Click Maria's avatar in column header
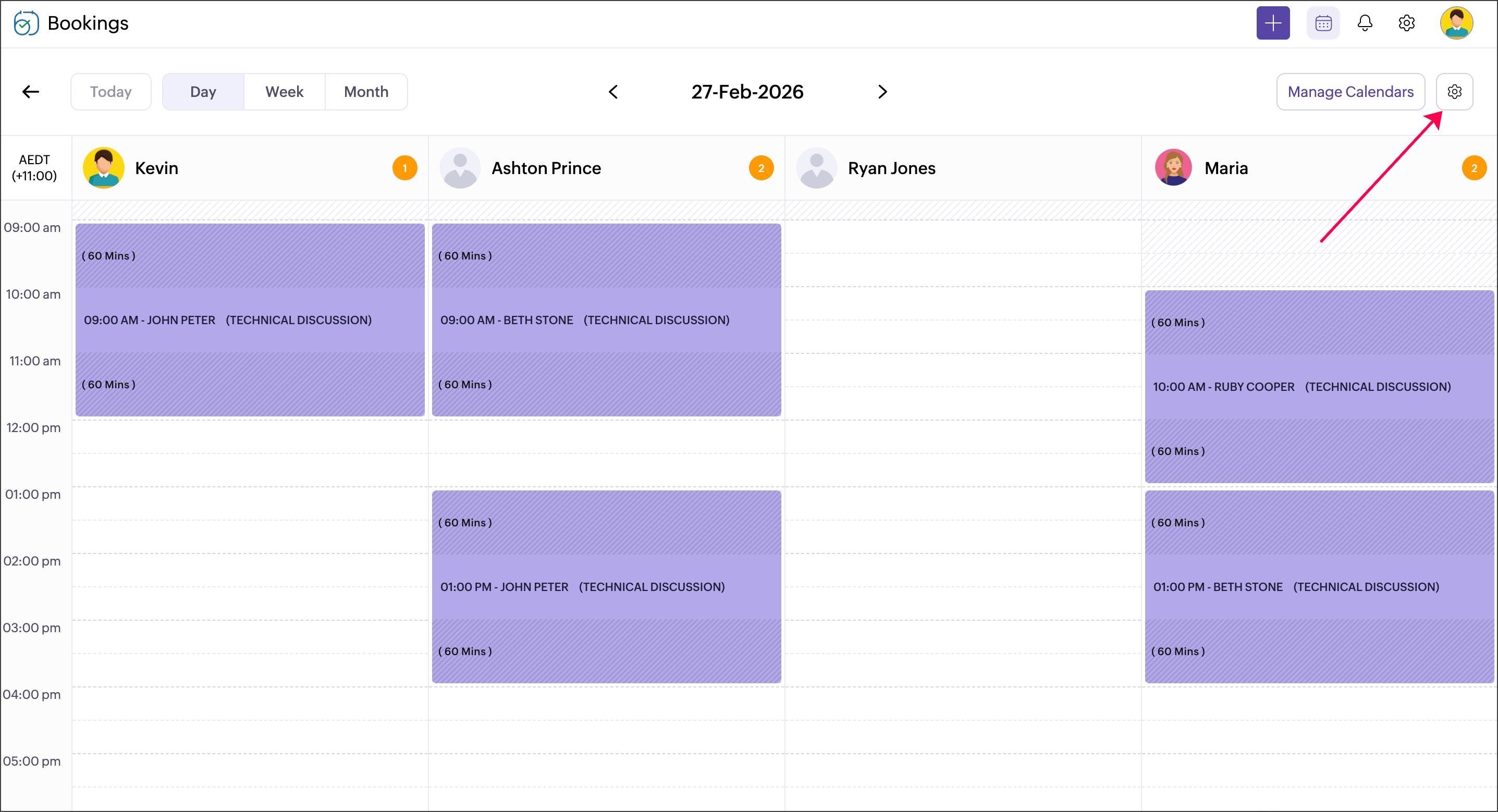 click(x=1173, y=168)
